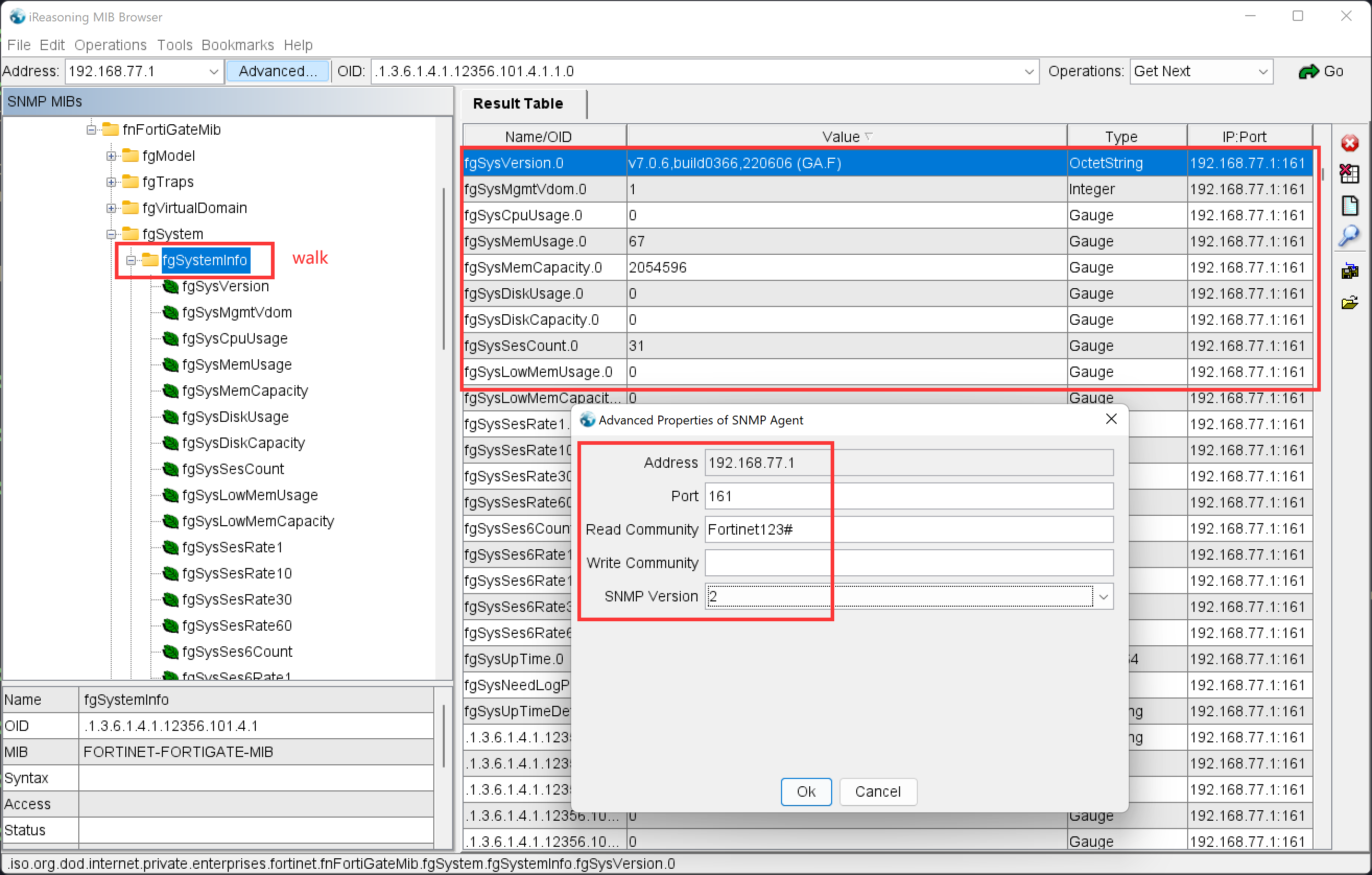
Task: Click the Ok button in dialog
Action: [806, 791]
